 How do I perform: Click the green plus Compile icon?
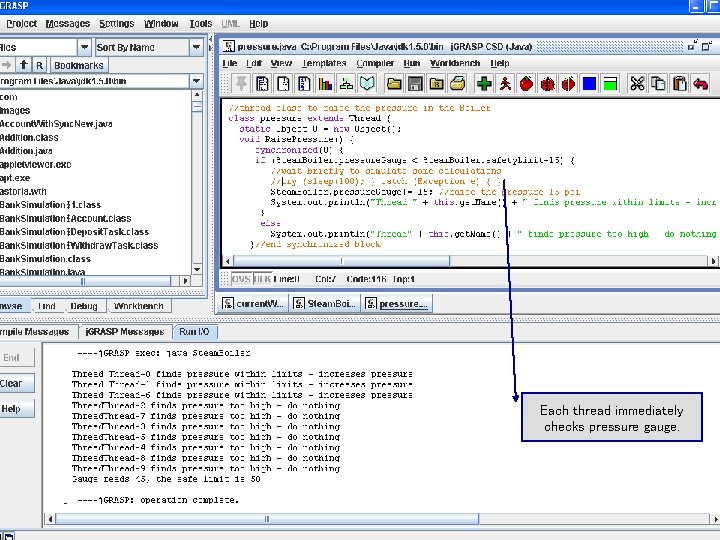point(484,84)
